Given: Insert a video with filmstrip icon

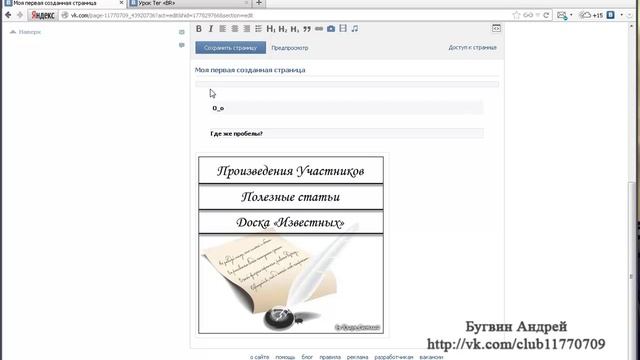Looking at the screenshot, I should coord(343,28).
